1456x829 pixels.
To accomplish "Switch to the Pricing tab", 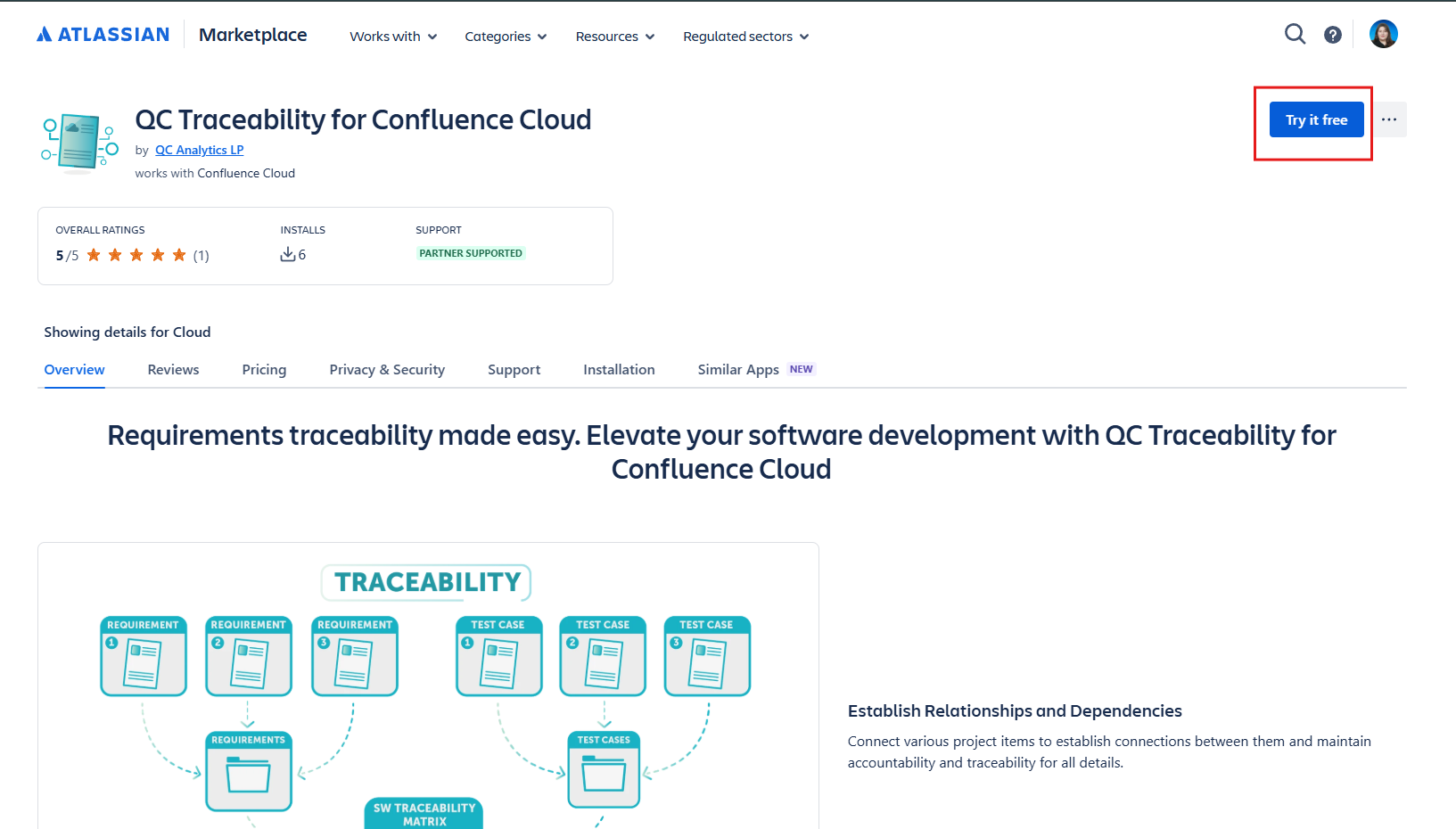I will pos(264,369).
